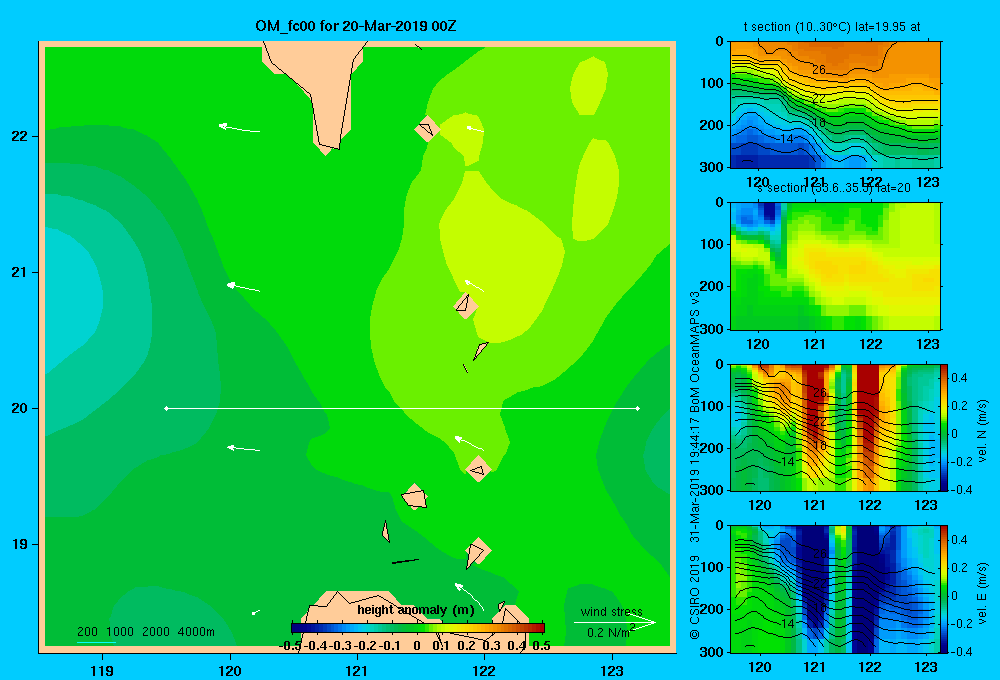The width and height of the screenshot is (1000, 680).
Task: Click the island near 122E 19.5N
Action: pos(478,469)
